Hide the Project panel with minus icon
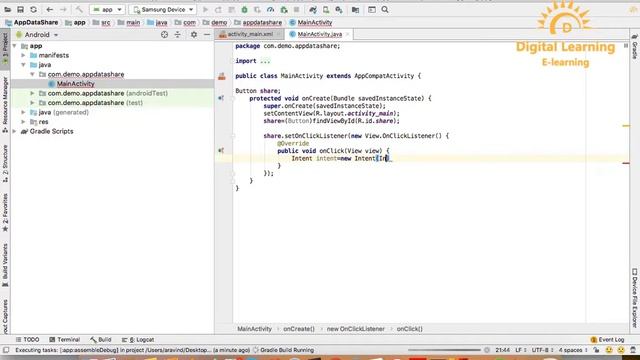Viewport: 640px width, 360px height. pos(207,35)
